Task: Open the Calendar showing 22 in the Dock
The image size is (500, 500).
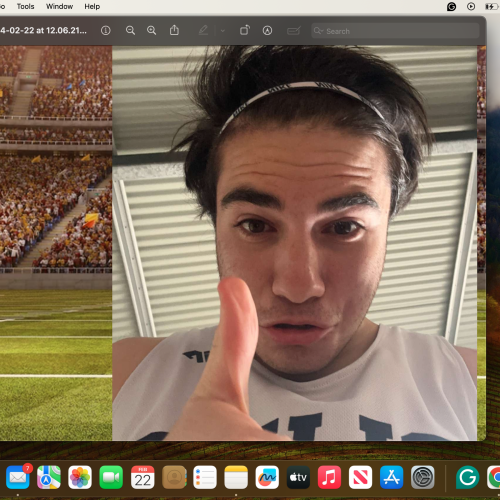Action: (x=142, y=477)
